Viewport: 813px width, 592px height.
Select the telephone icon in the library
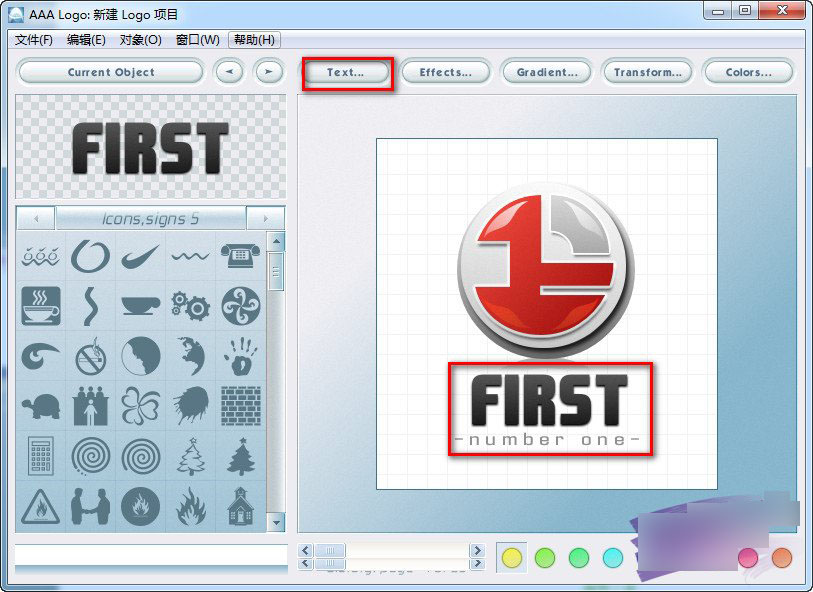point(240,256)
